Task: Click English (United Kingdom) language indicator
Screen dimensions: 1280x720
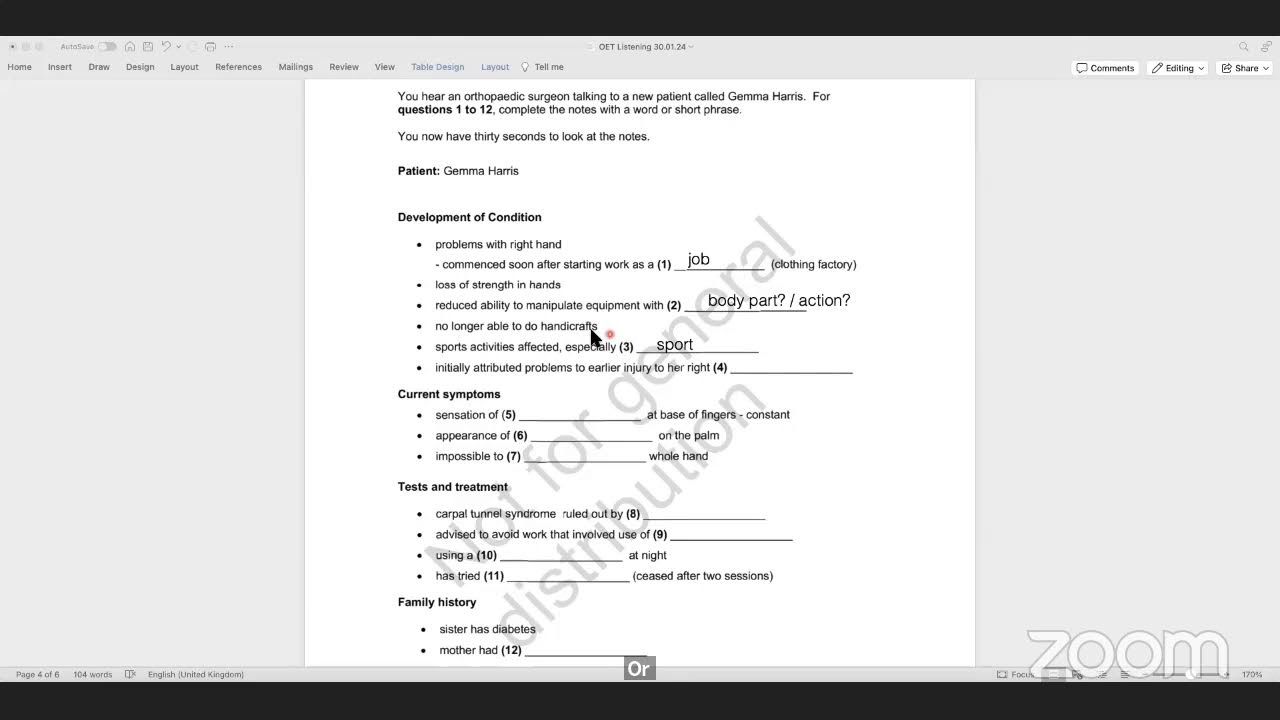Action: [x=196, y=675]
